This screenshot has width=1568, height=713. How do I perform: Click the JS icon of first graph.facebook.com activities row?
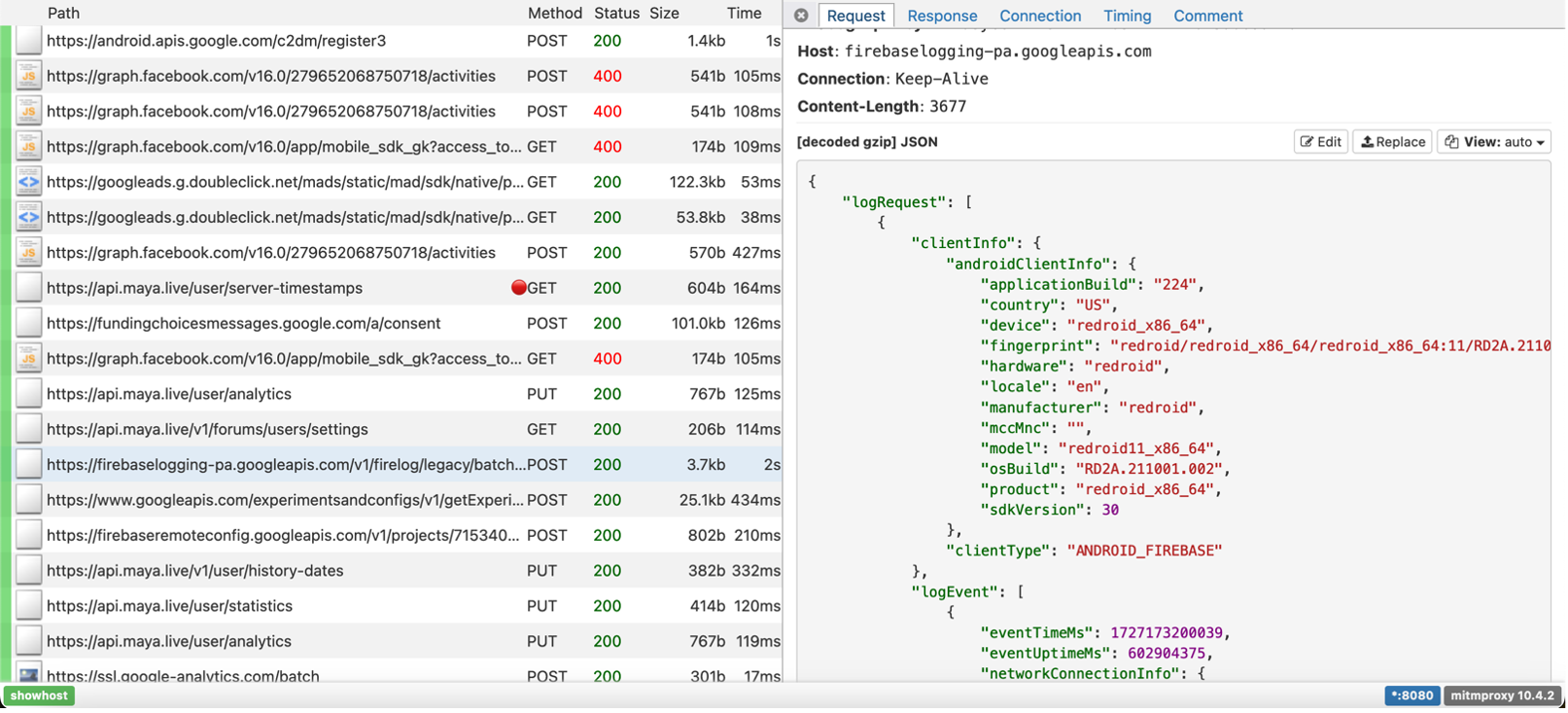click(x=28, y=76)
